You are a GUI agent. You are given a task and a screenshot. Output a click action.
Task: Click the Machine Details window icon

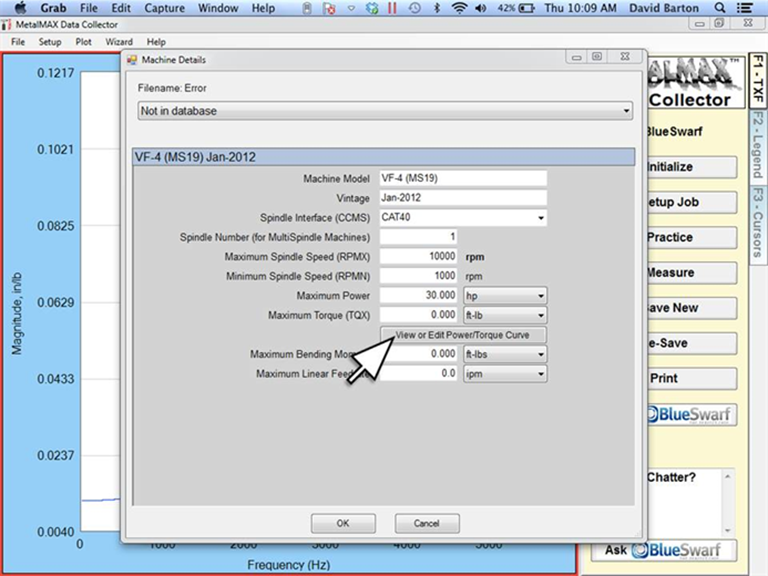132,60
